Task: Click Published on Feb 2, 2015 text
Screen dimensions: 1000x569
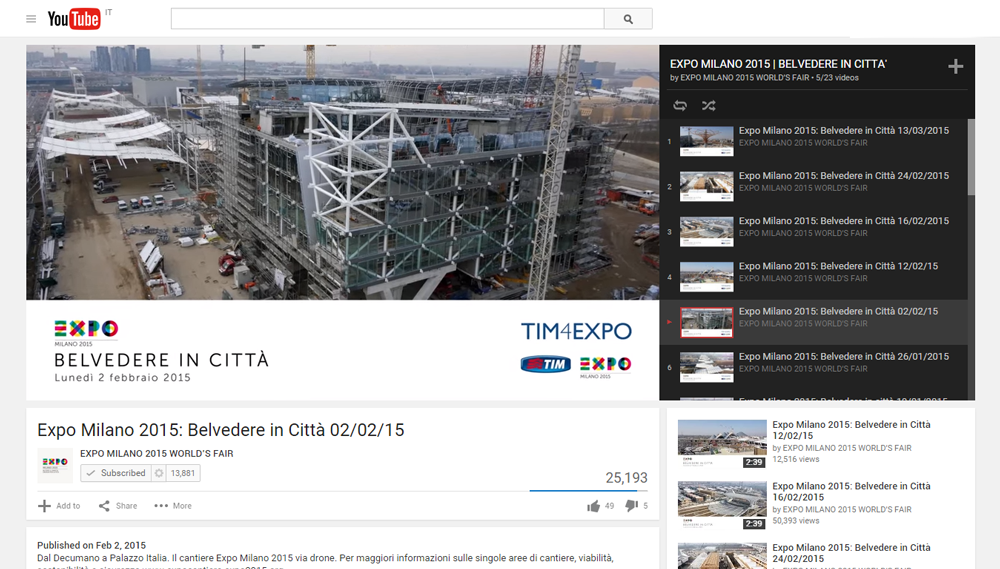Action: point(91,545)
